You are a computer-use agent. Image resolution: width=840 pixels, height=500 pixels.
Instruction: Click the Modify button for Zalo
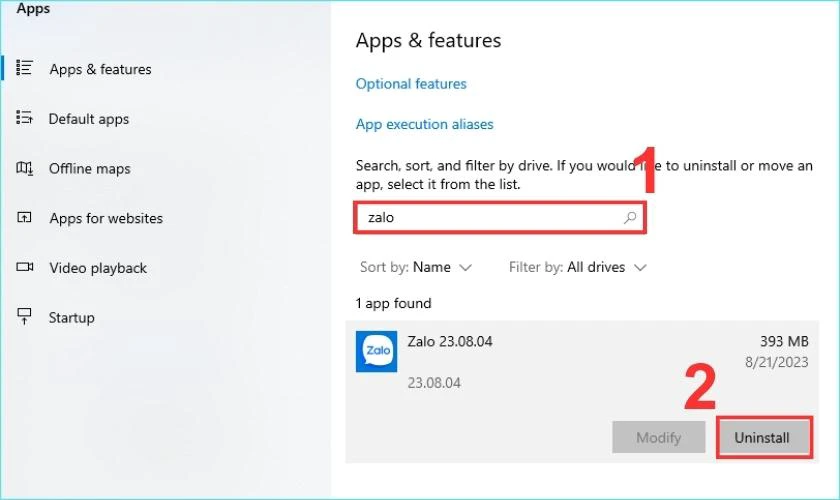pyautogui.click(x=658, y=437)
